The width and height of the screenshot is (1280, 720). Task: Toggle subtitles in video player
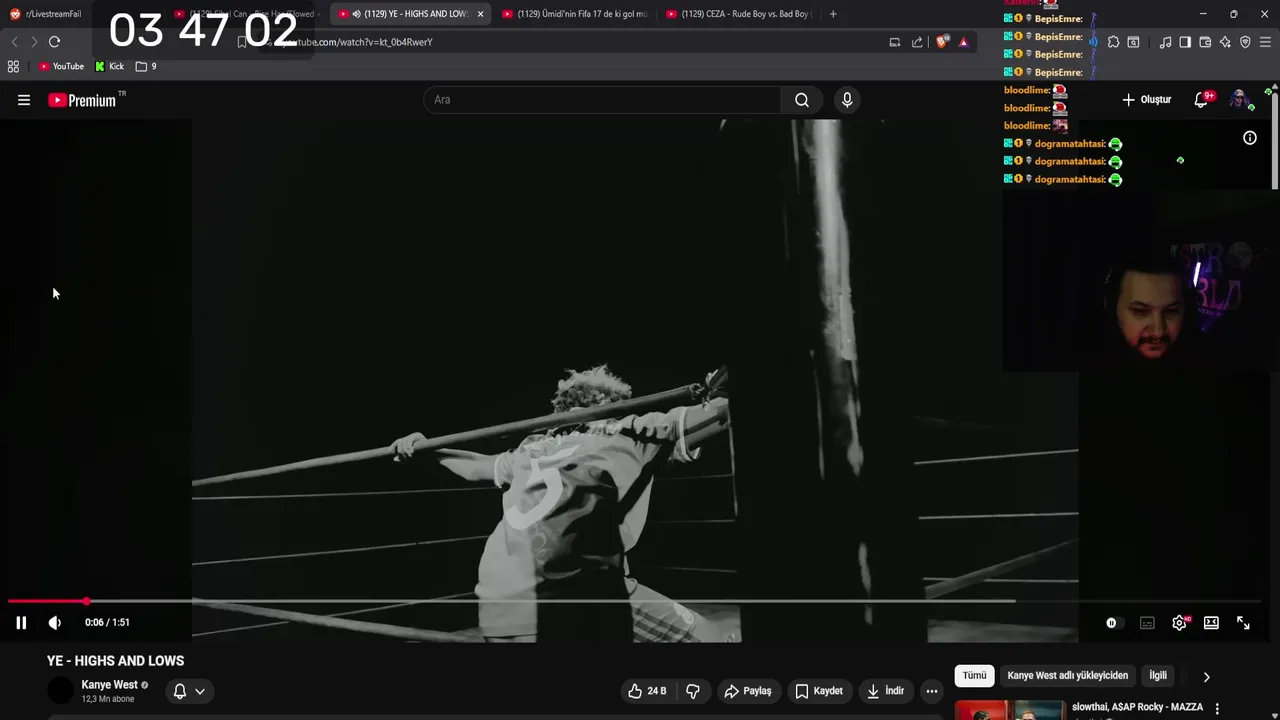1147,623
